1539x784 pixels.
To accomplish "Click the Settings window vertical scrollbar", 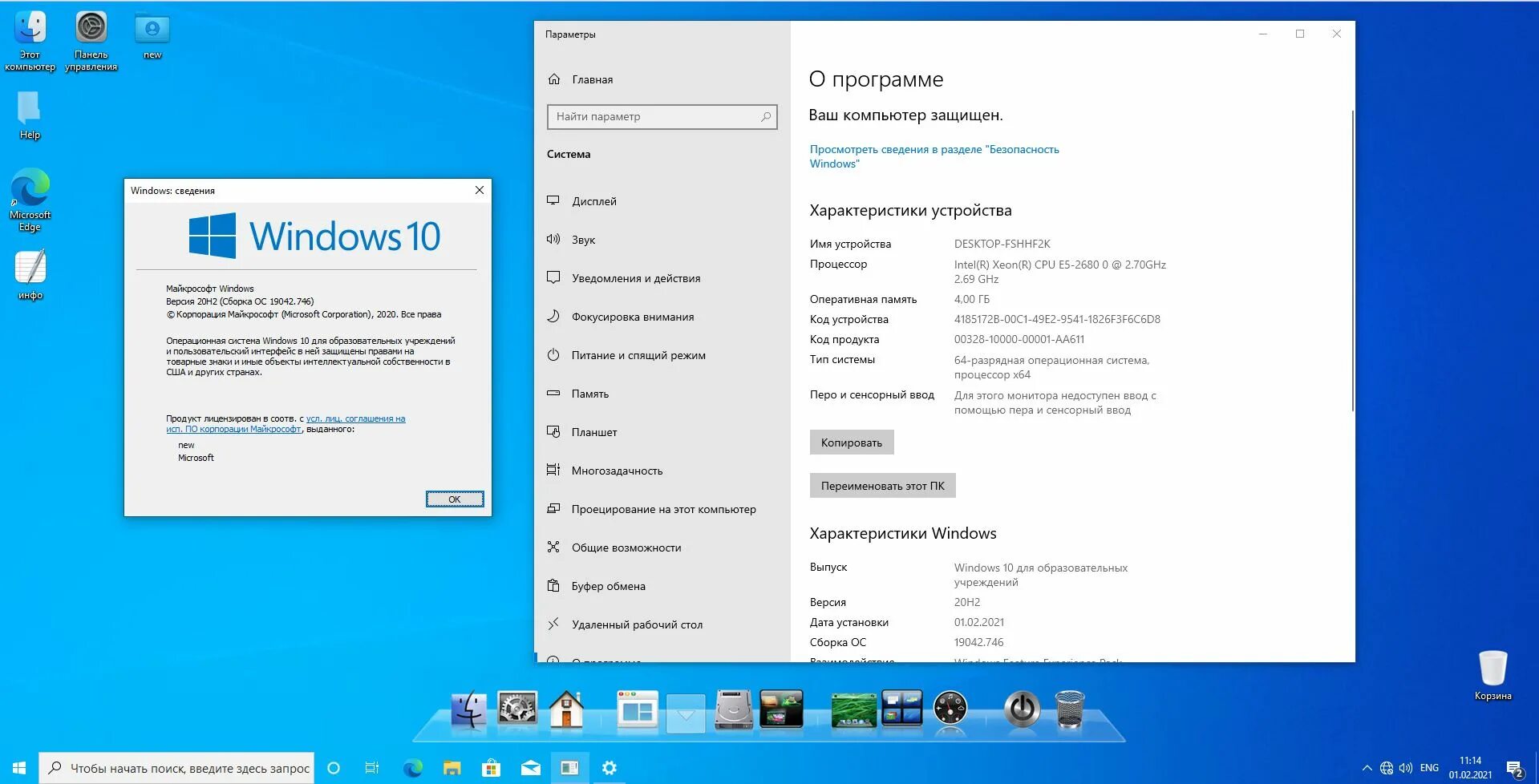I will 1352,261.
